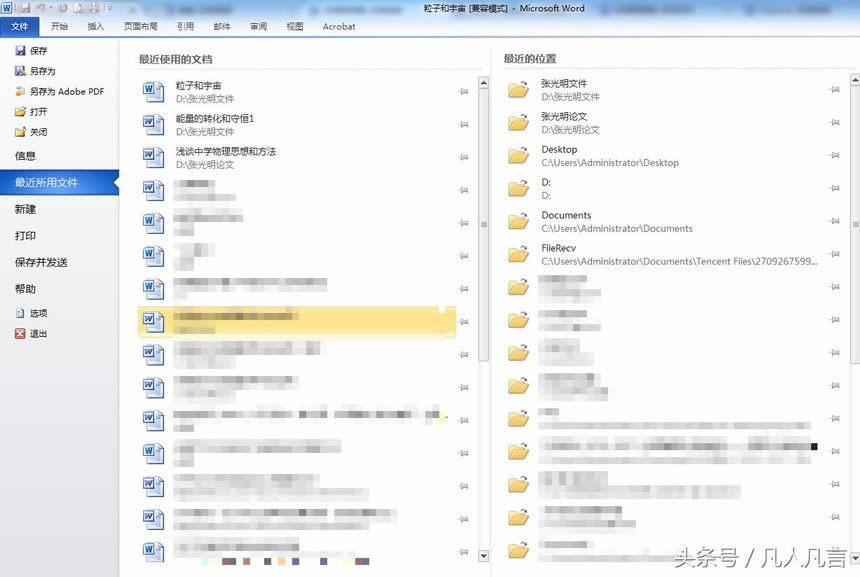Switch to the 开始 ribbon tab
This screenshot has width=860, height=577.
click(x=57, y=27)
